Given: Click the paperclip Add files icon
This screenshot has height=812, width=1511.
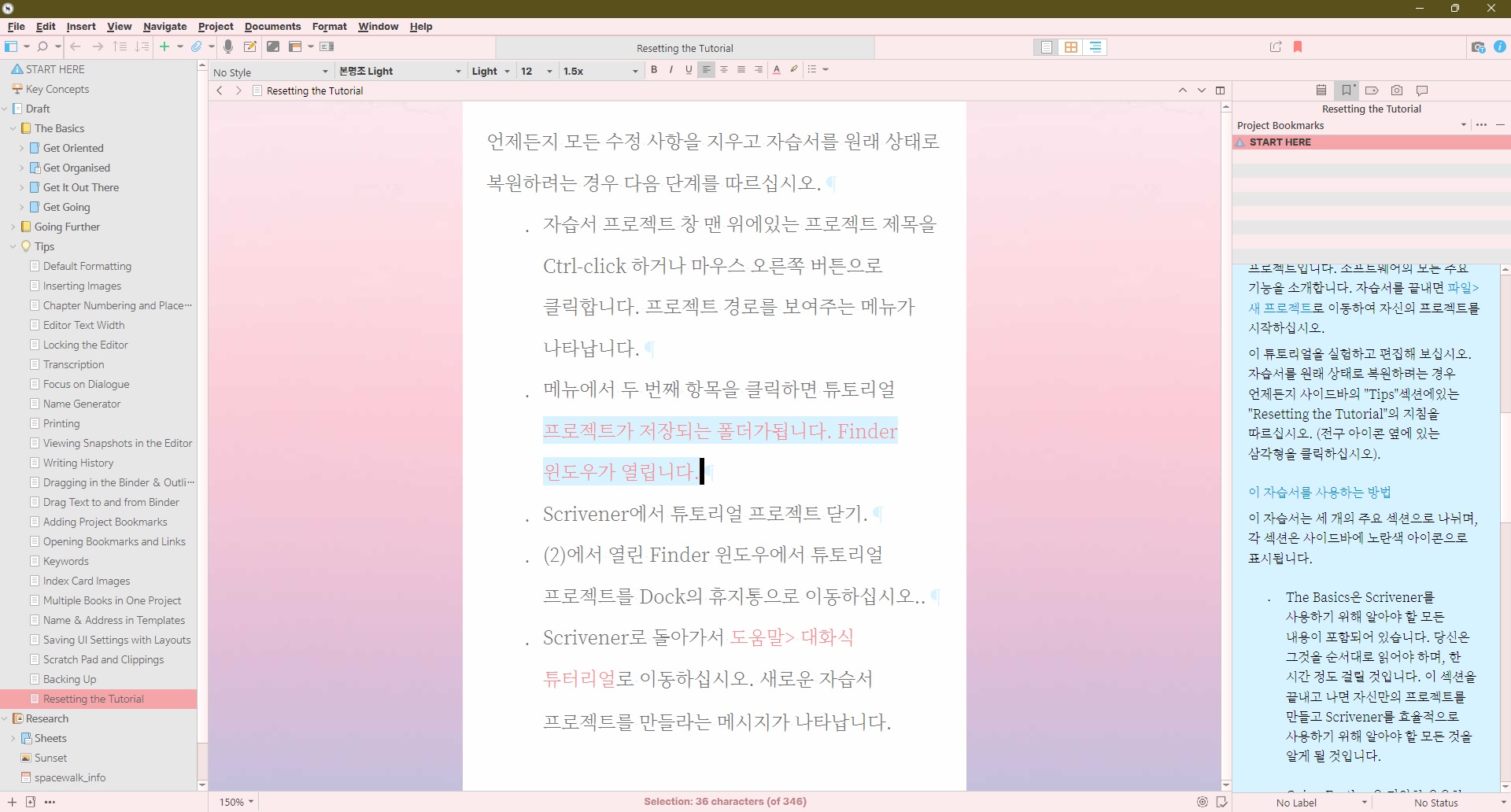Looking at the screenshot, I should (197, 47).
